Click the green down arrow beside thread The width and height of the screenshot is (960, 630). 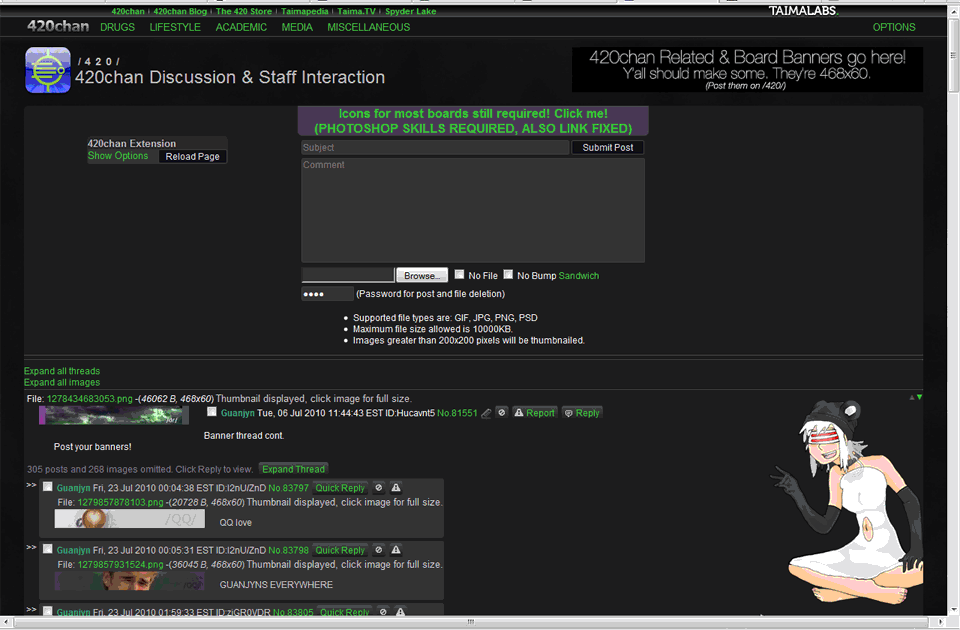(919, 397)
